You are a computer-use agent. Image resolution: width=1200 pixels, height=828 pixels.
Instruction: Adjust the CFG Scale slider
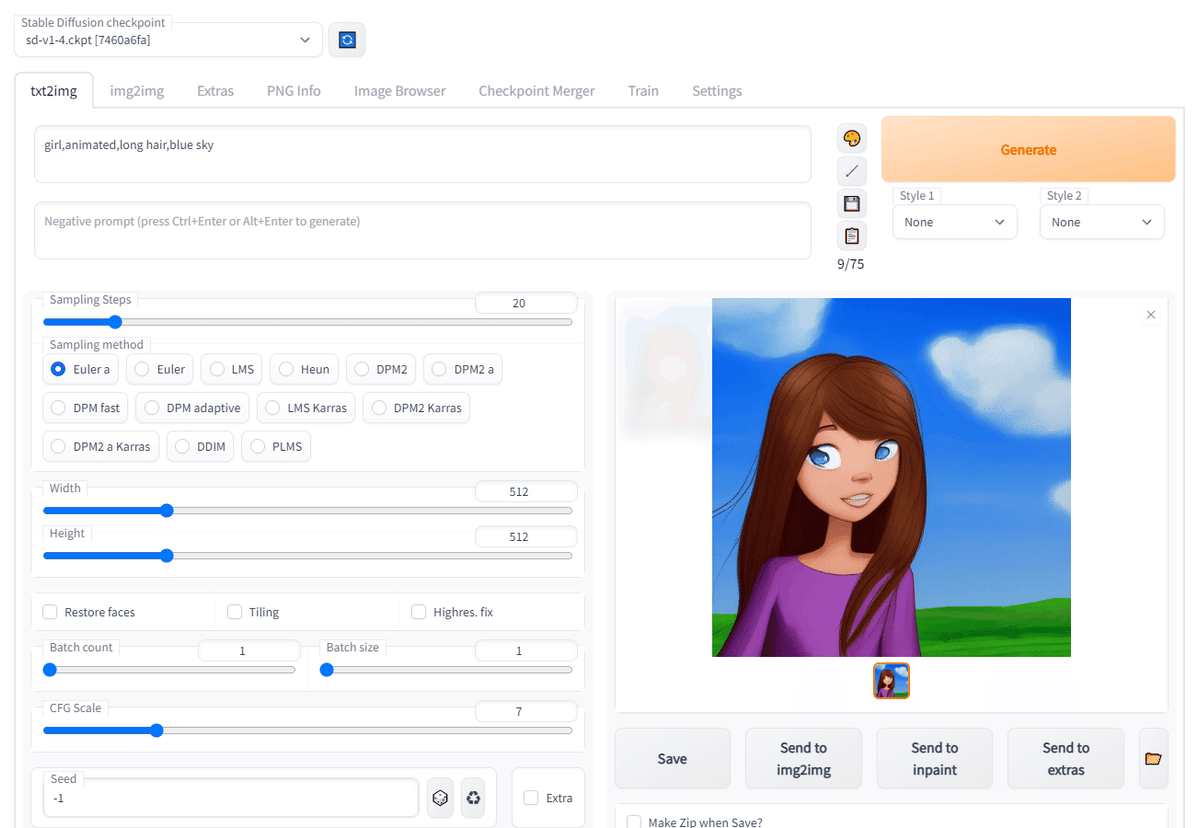tap(308, 731)
